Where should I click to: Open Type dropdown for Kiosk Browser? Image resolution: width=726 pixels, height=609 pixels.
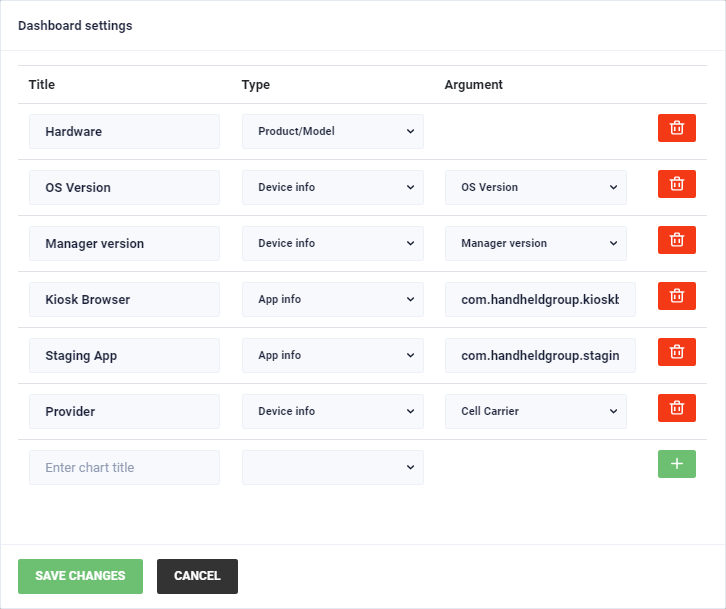[x=332, y=299]
